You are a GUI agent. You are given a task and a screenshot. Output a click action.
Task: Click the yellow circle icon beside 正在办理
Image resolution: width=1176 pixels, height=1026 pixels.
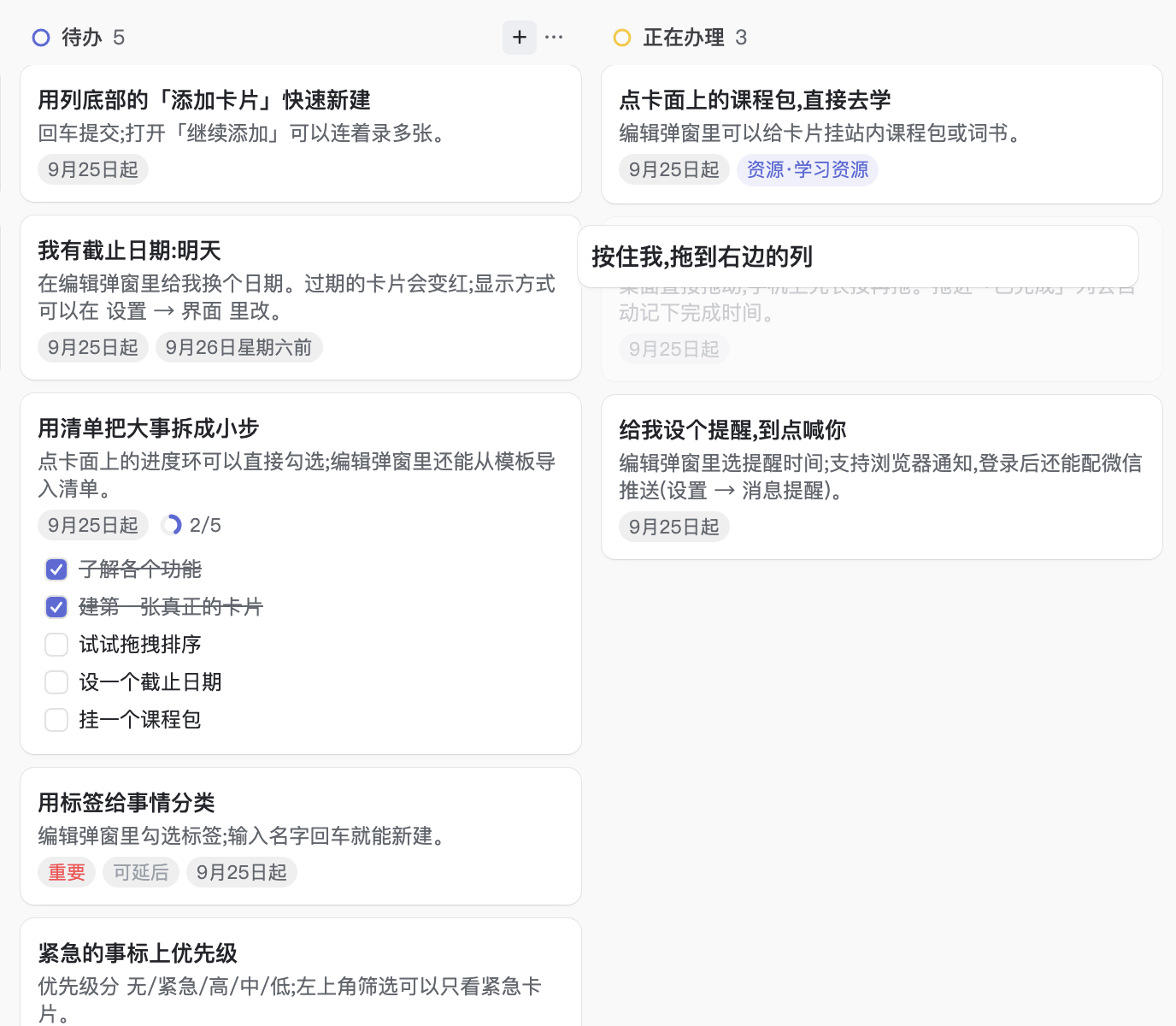point(622,38)
